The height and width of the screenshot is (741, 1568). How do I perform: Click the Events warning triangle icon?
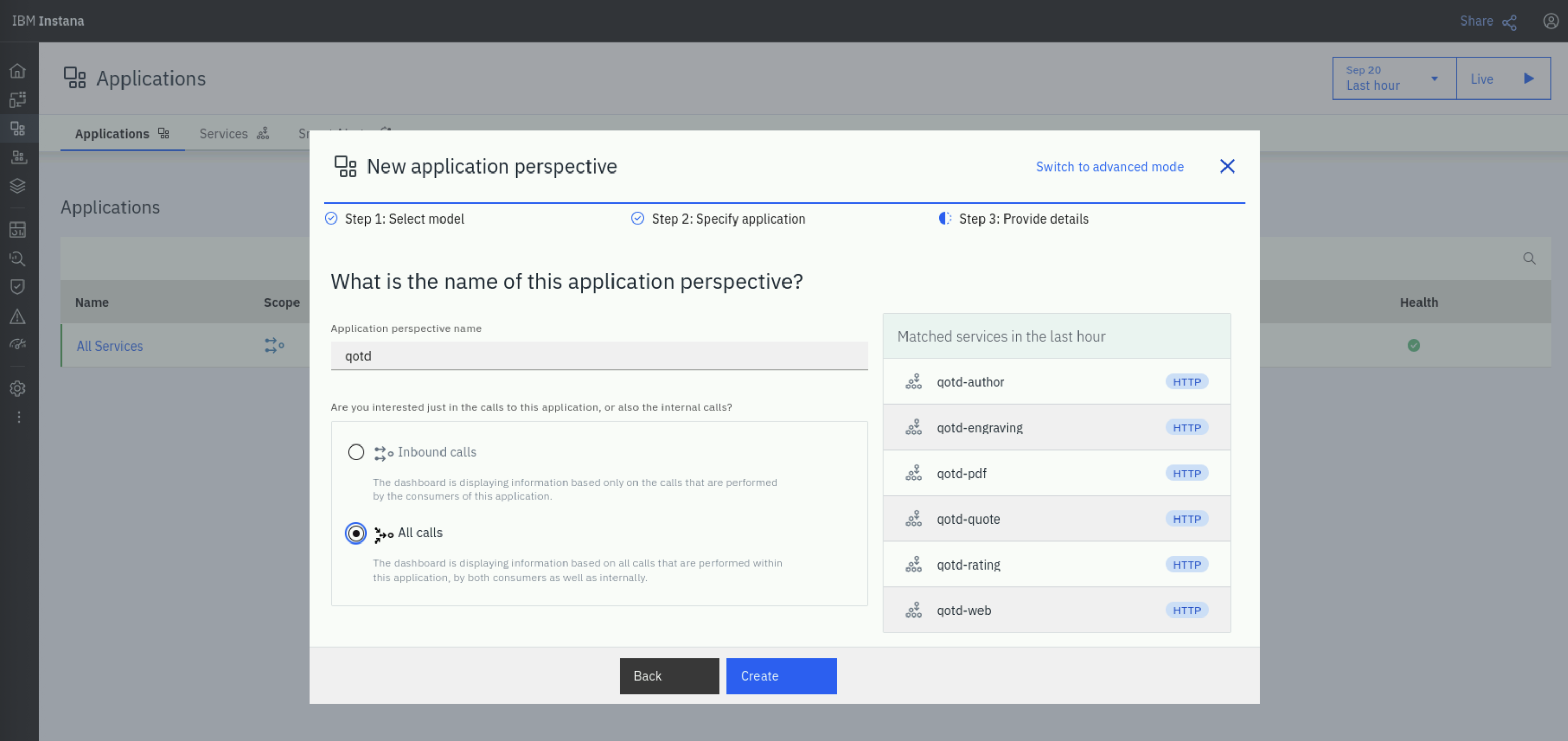pyautogui.click(x=18, y=316)
